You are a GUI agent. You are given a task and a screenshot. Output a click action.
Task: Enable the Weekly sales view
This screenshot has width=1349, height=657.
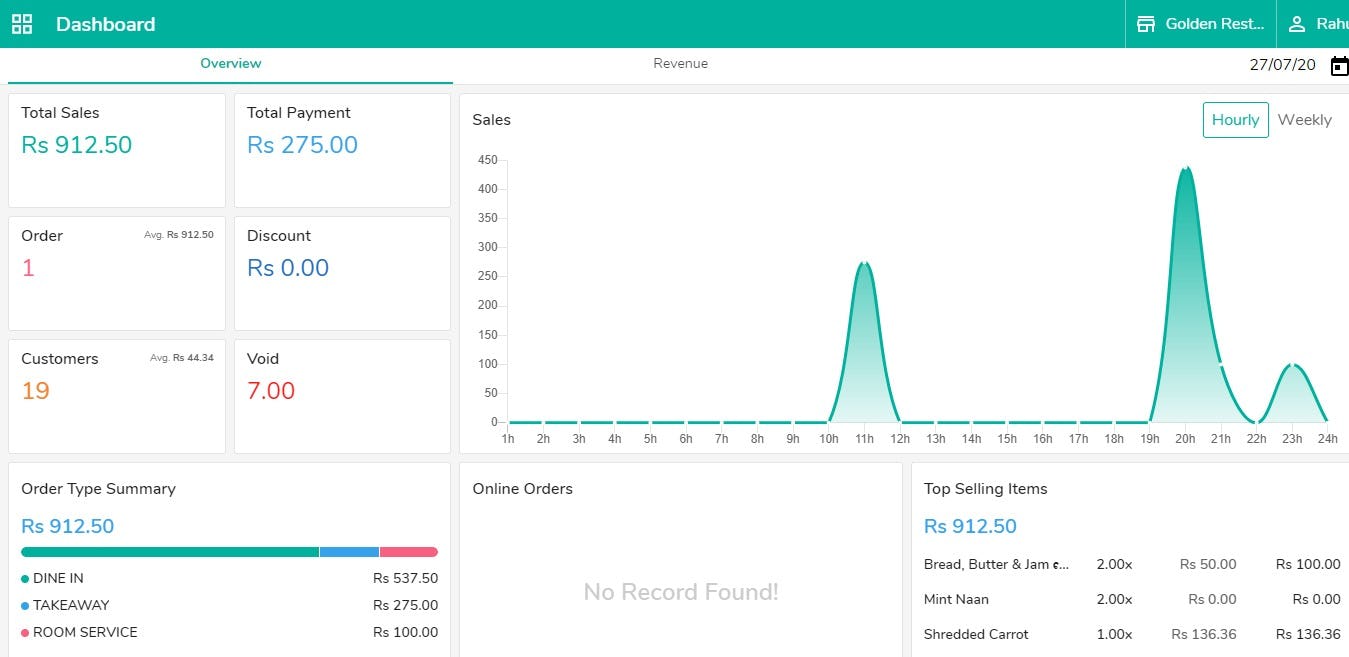point(1304,119)
